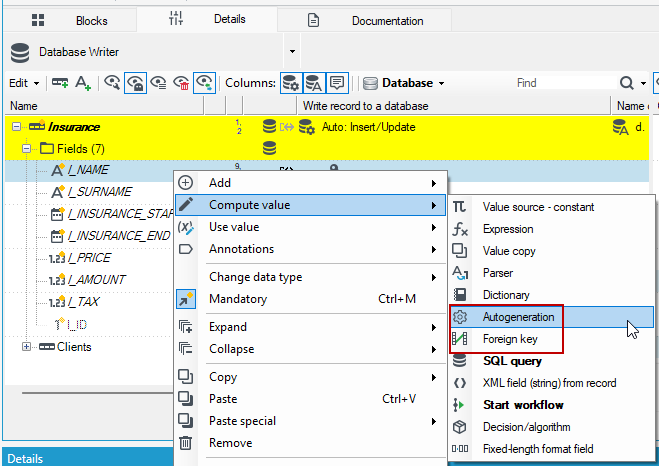659x466 pixels.
Task: Choose Foreign key from the submenu
Action: 552,339
